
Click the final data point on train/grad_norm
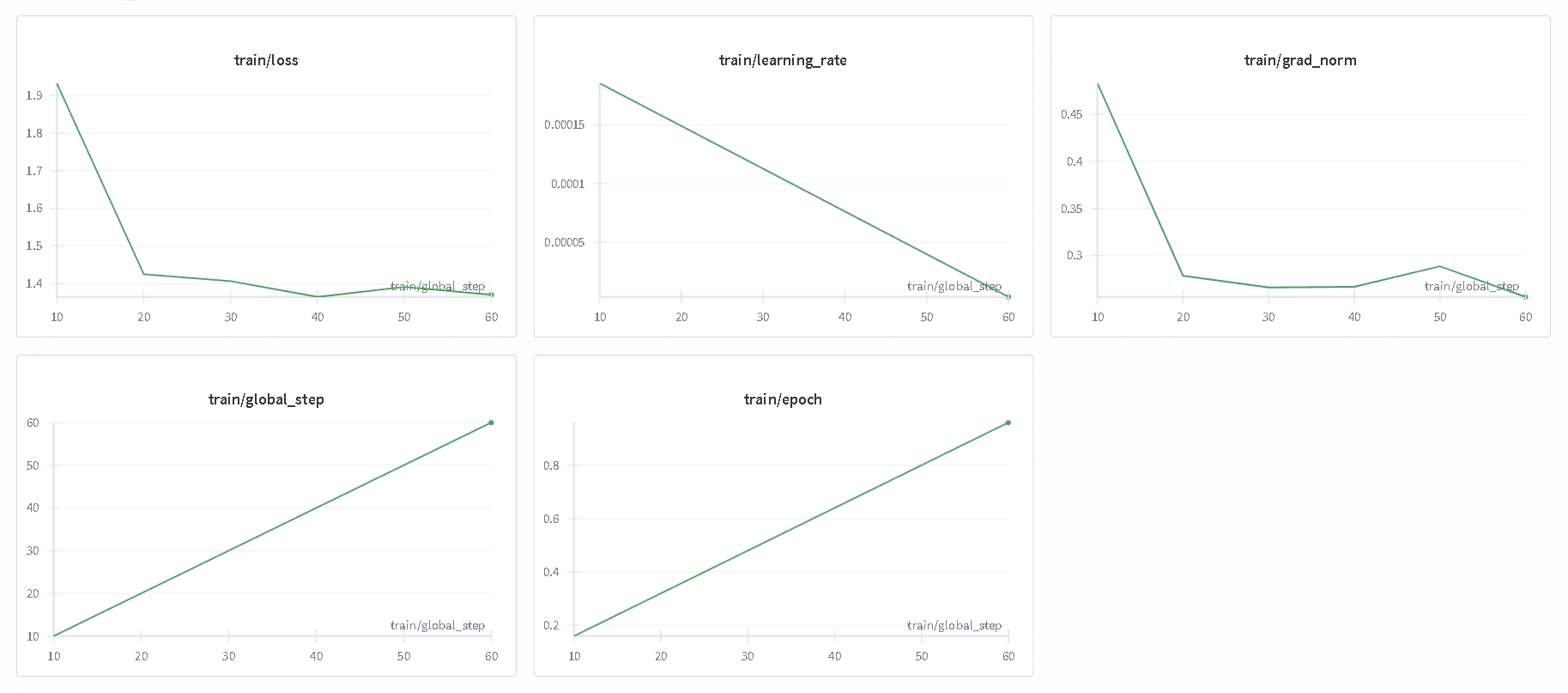[1525, 296]
